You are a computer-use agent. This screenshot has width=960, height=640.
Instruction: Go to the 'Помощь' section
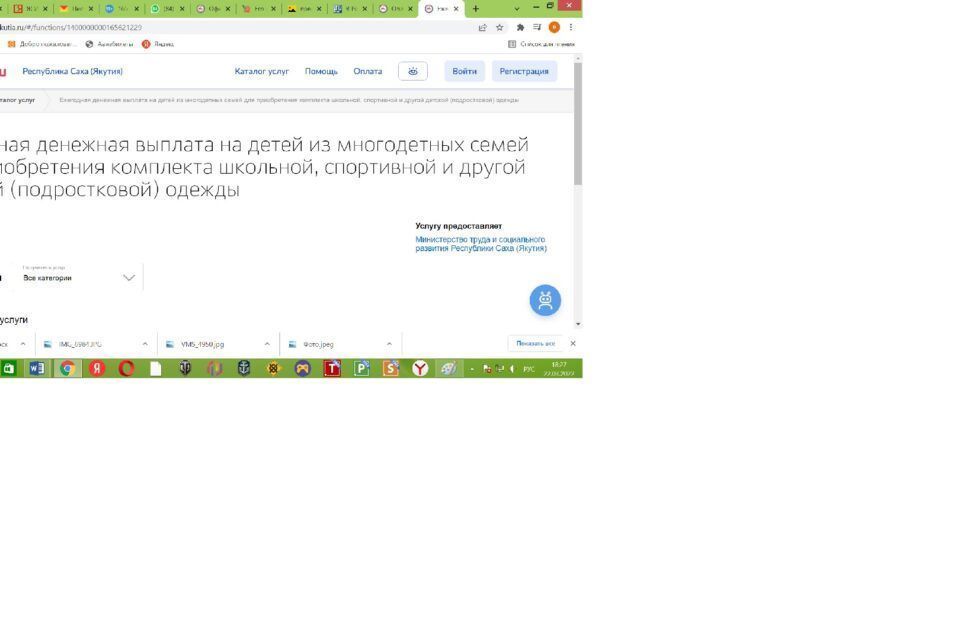(x=321, y=71)
